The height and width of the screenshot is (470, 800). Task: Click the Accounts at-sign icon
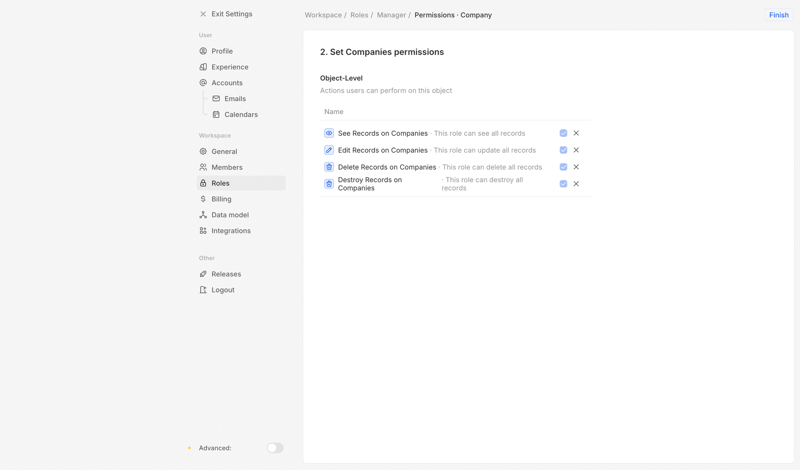(203, 83)
